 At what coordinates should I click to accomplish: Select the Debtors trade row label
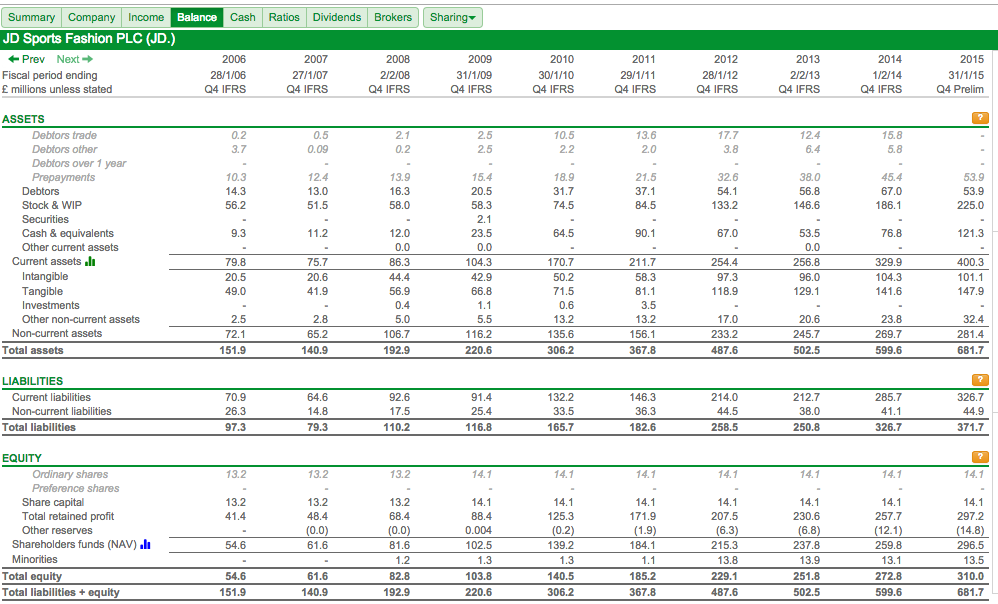64,136
